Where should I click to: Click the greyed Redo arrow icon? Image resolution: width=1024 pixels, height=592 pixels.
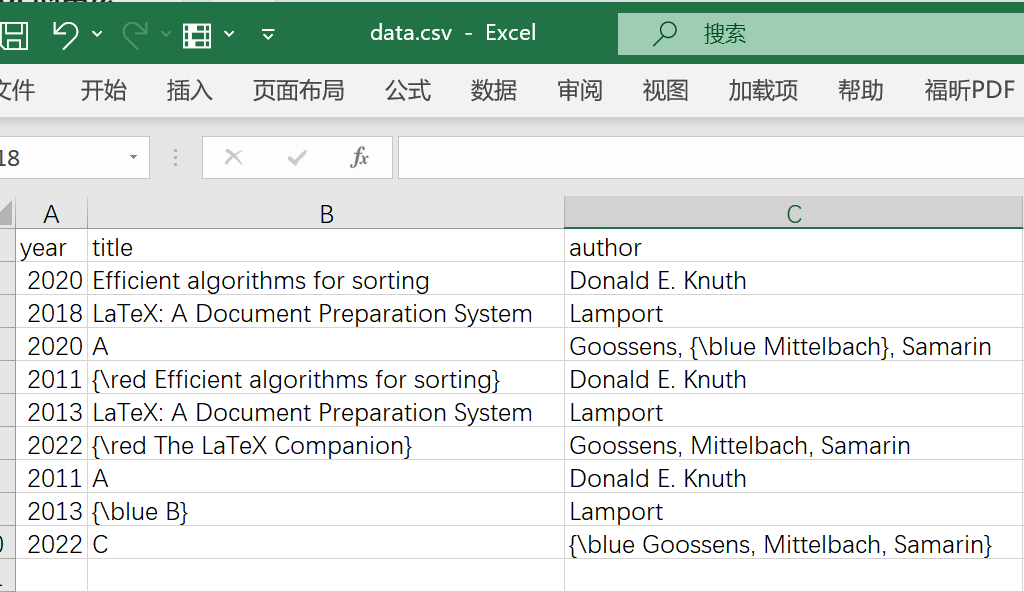[135, 35]
